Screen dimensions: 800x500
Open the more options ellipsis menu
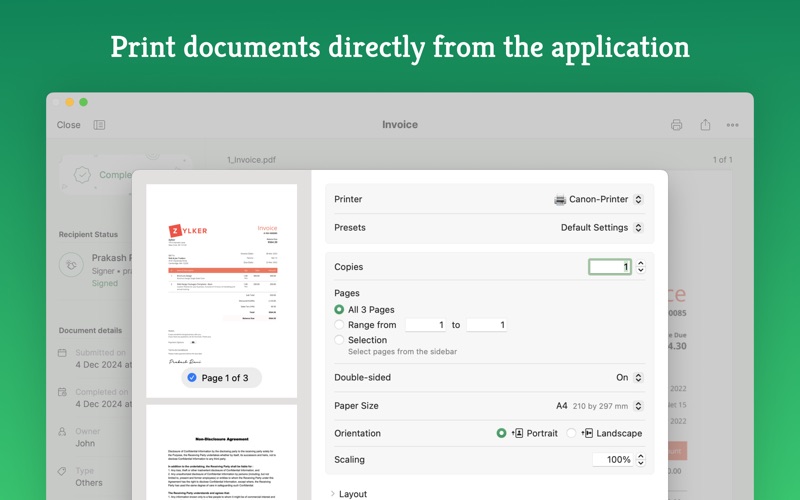(733, 125)
